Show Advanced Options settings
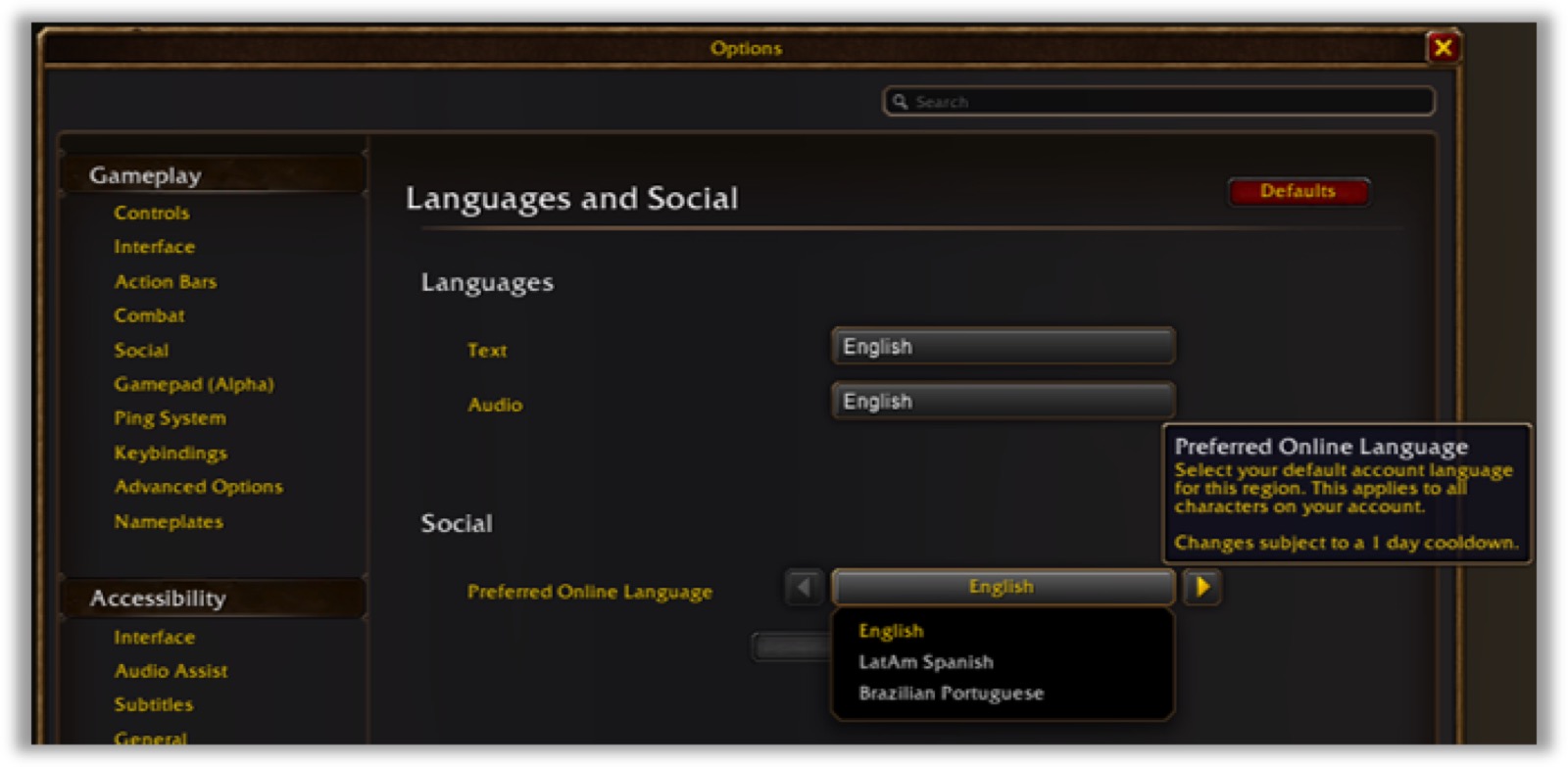Viewport: 1568px width, 767px height. point(198,487)
